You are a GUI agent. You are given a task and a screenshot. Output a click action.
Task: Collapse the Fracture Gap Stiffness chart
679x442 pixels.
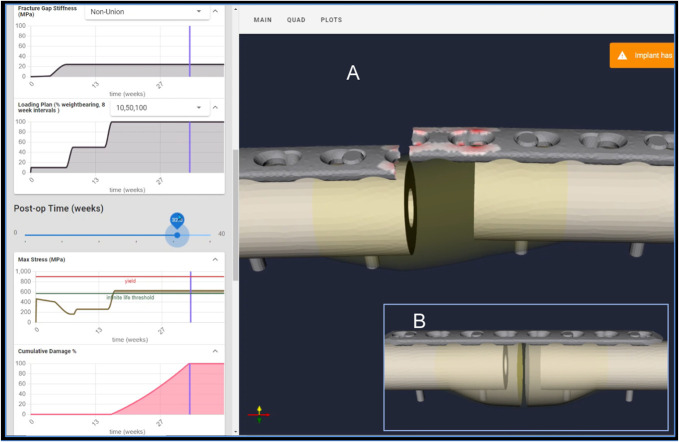[x=217, y=12]
